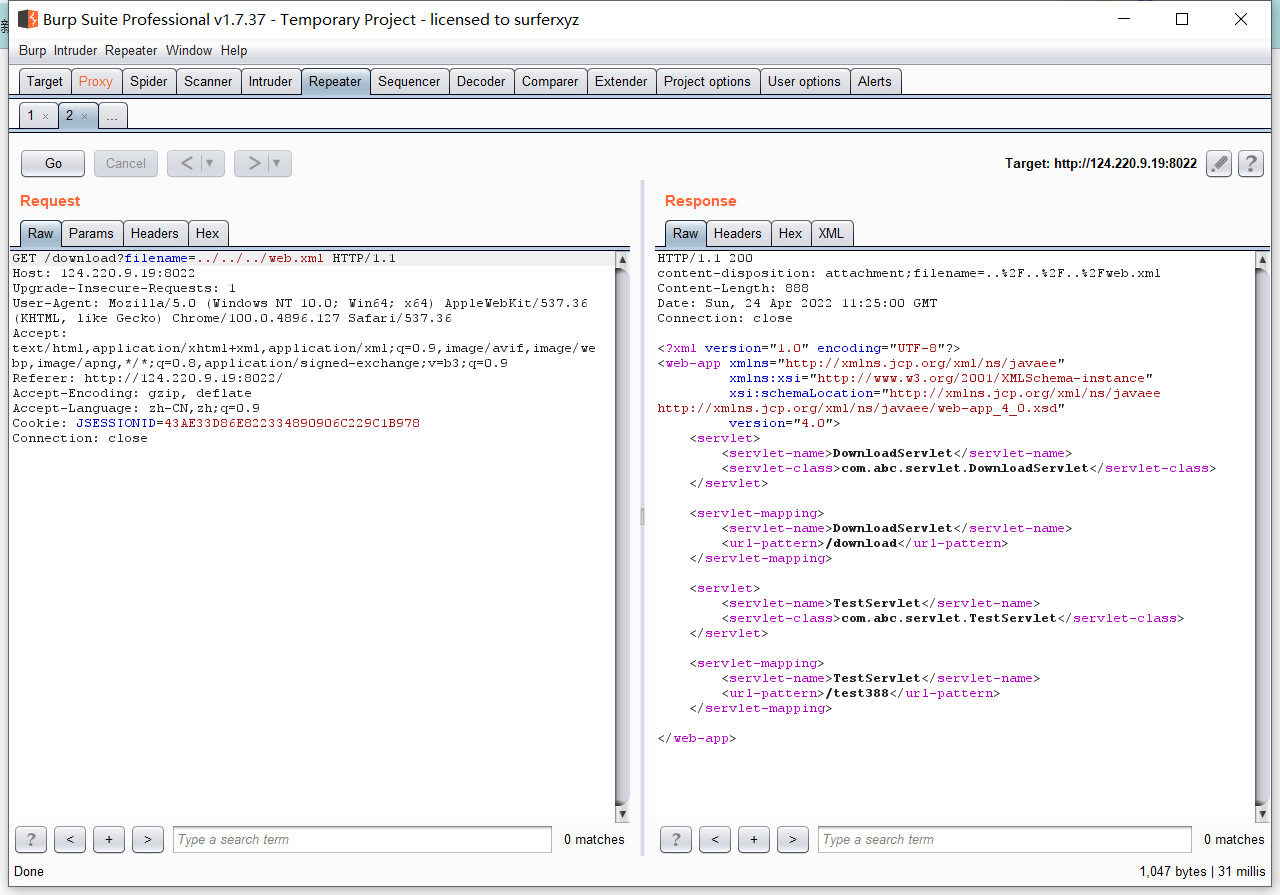This screenshot has width=1280, height=895.
Task: Switch to the Target tab
Action: 45,81
